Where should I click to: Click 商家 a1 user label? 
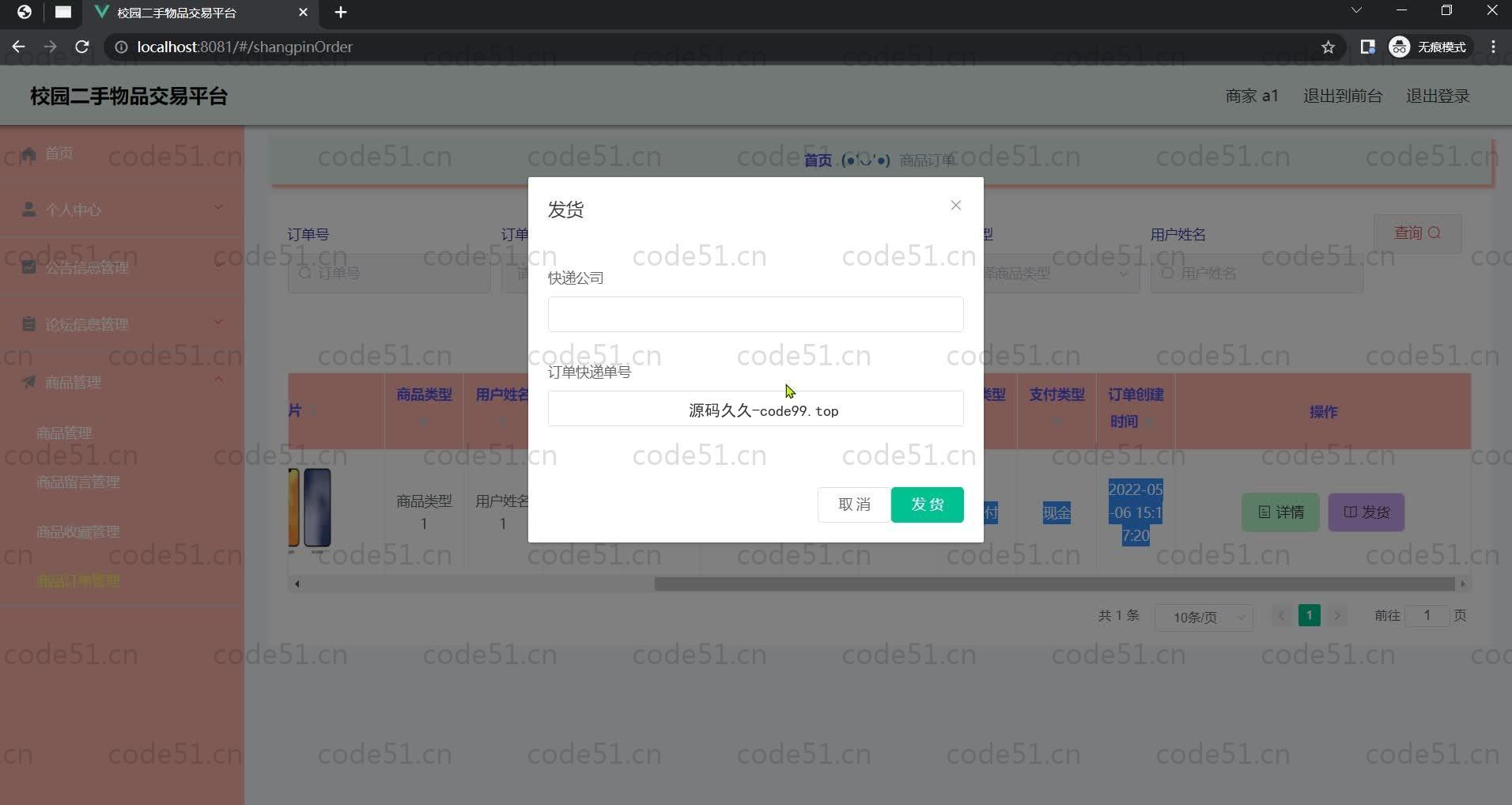click(1251, 96)
